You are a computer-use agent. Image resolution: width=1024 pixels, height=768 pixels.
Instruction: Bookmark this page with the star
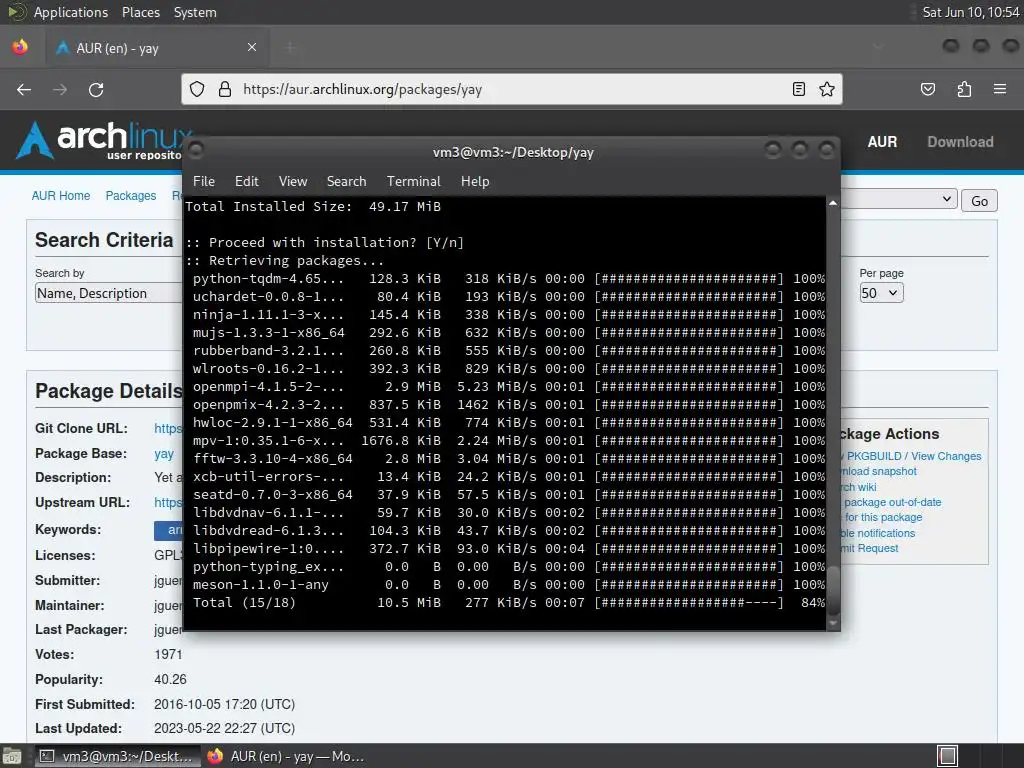(x=827, y=89)
